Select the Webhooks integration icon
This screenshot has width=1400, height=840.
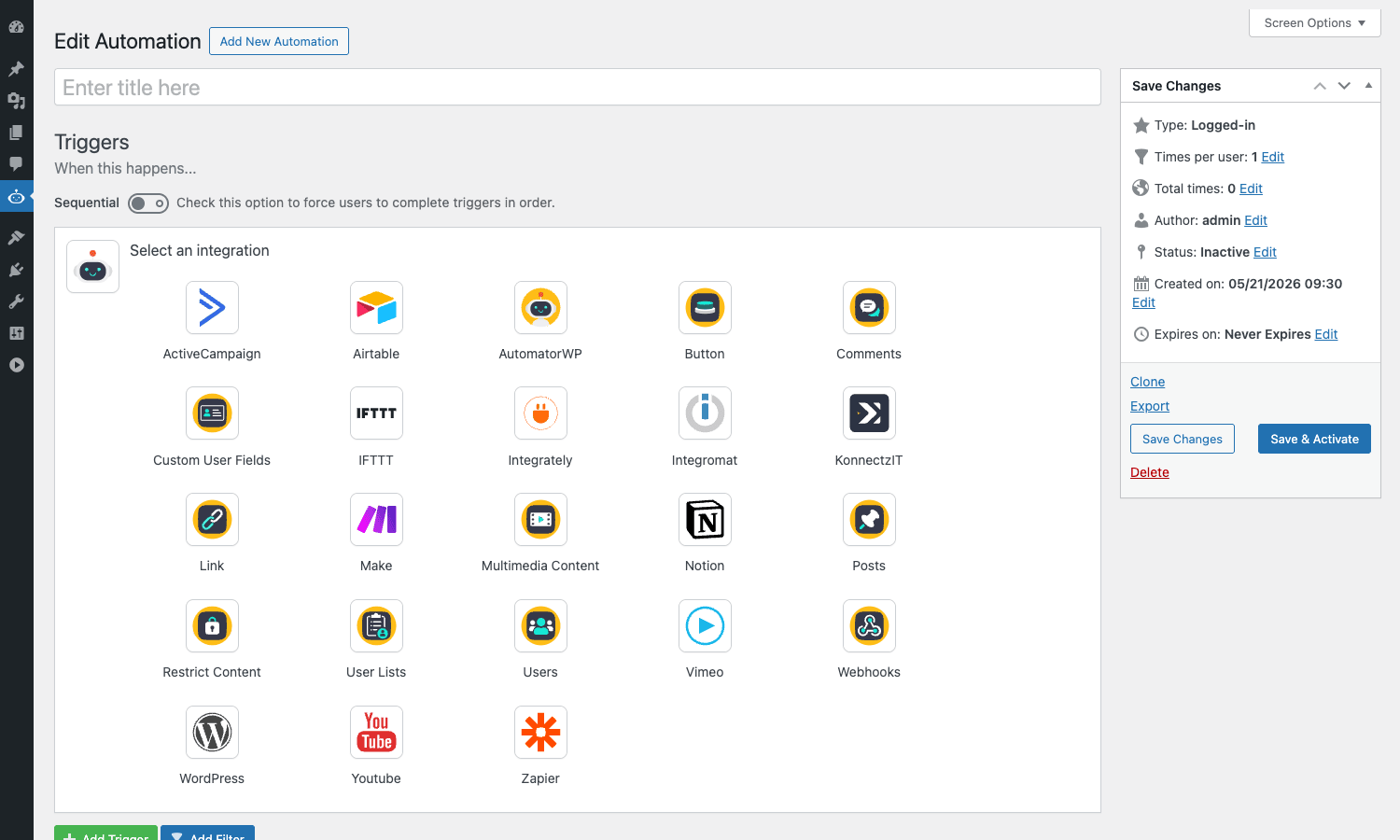[869, 625]
